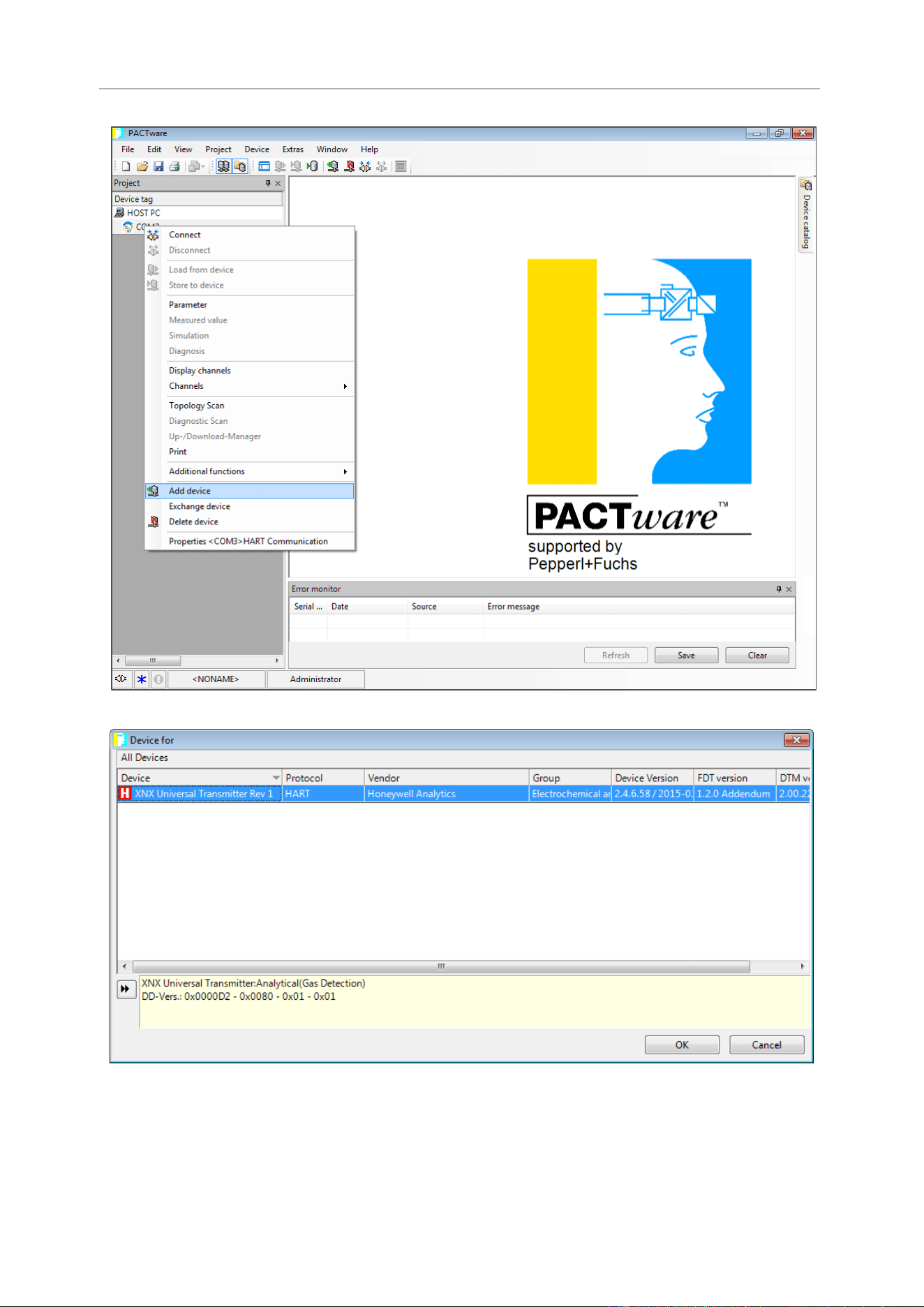Toggle the Device catalog toolbar icon
This screenshot has width=924, height=1307.
click(x=240, y=166)
